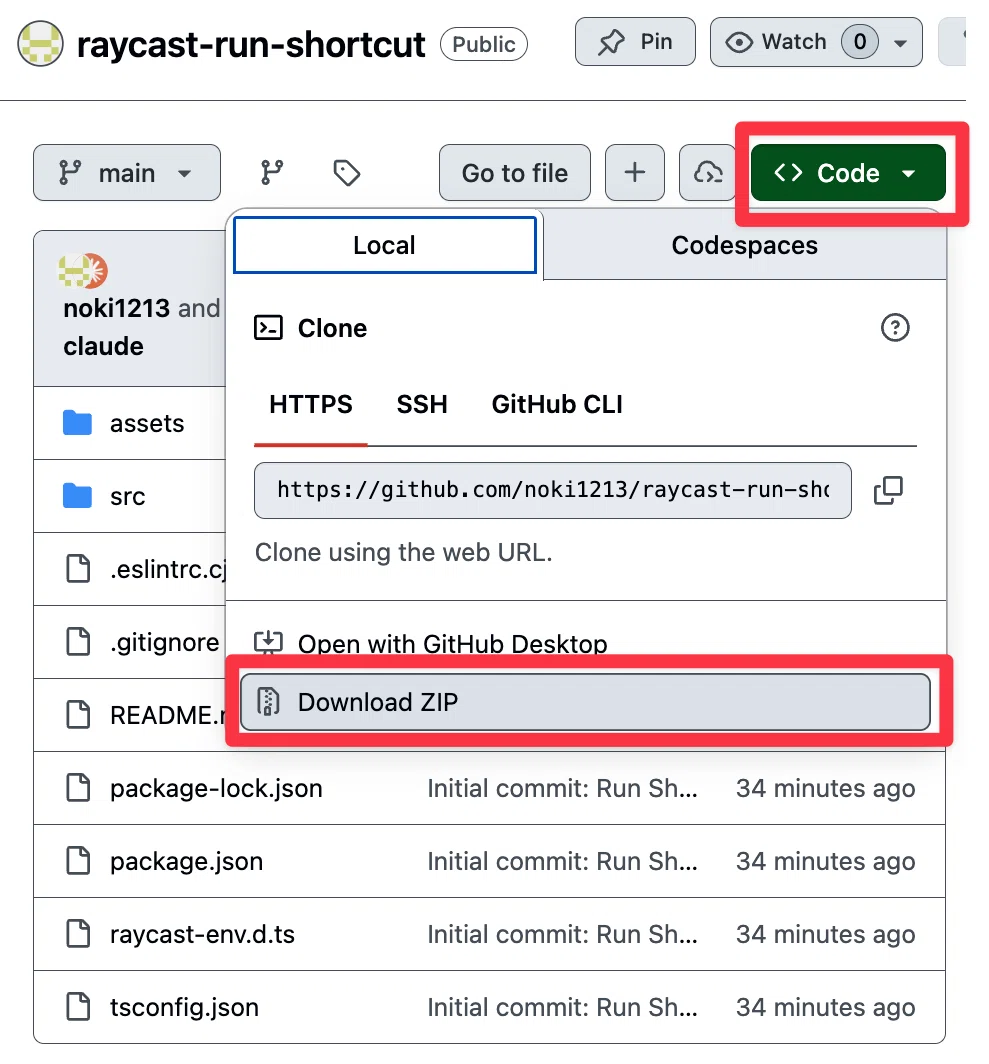Click the eye icon on Watch button
The height and width of the screenshot is (1064, 989).
click(x=739, y=43)
